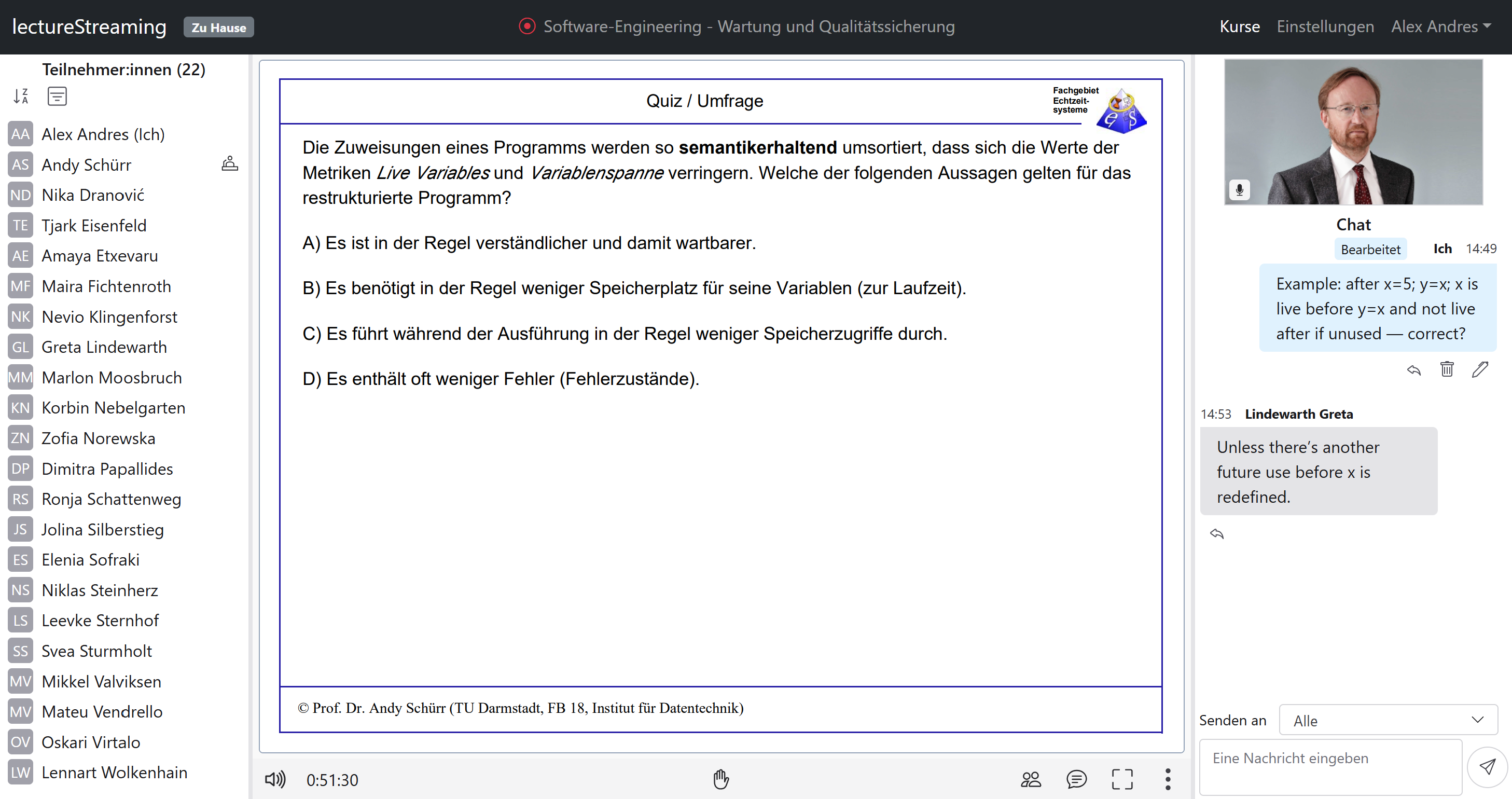The width and height of the screenshot is (1512, 799).
Task: Toggle alphabetical sorting of participants
Action: pos(21,95)
